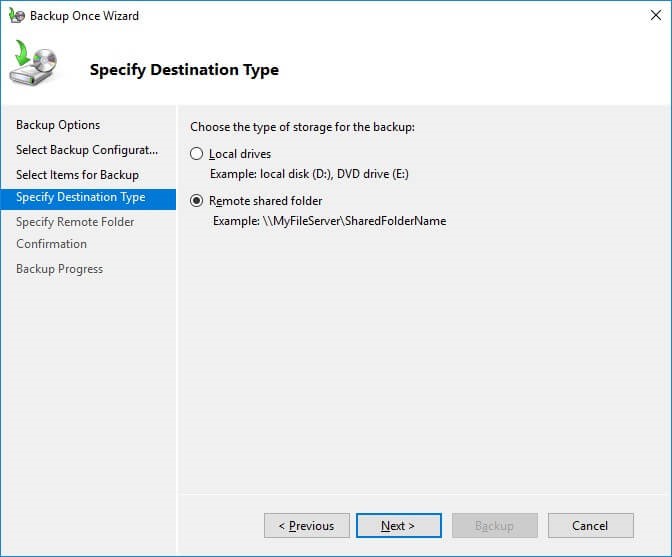The image size is (672, 557).
Task: Jump to Select Items for Backup step
Action: point(77,175)
